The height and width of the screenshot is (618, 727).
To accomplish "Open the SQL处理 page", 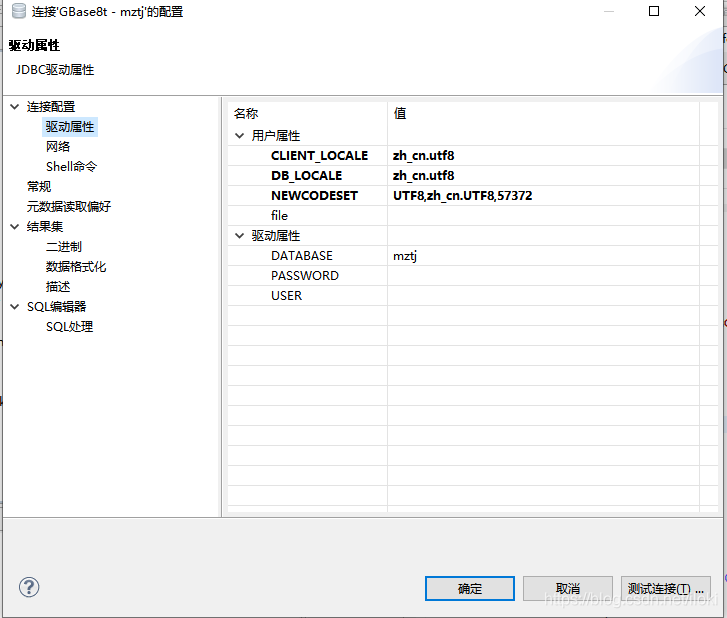I will (x=70, y=326).
